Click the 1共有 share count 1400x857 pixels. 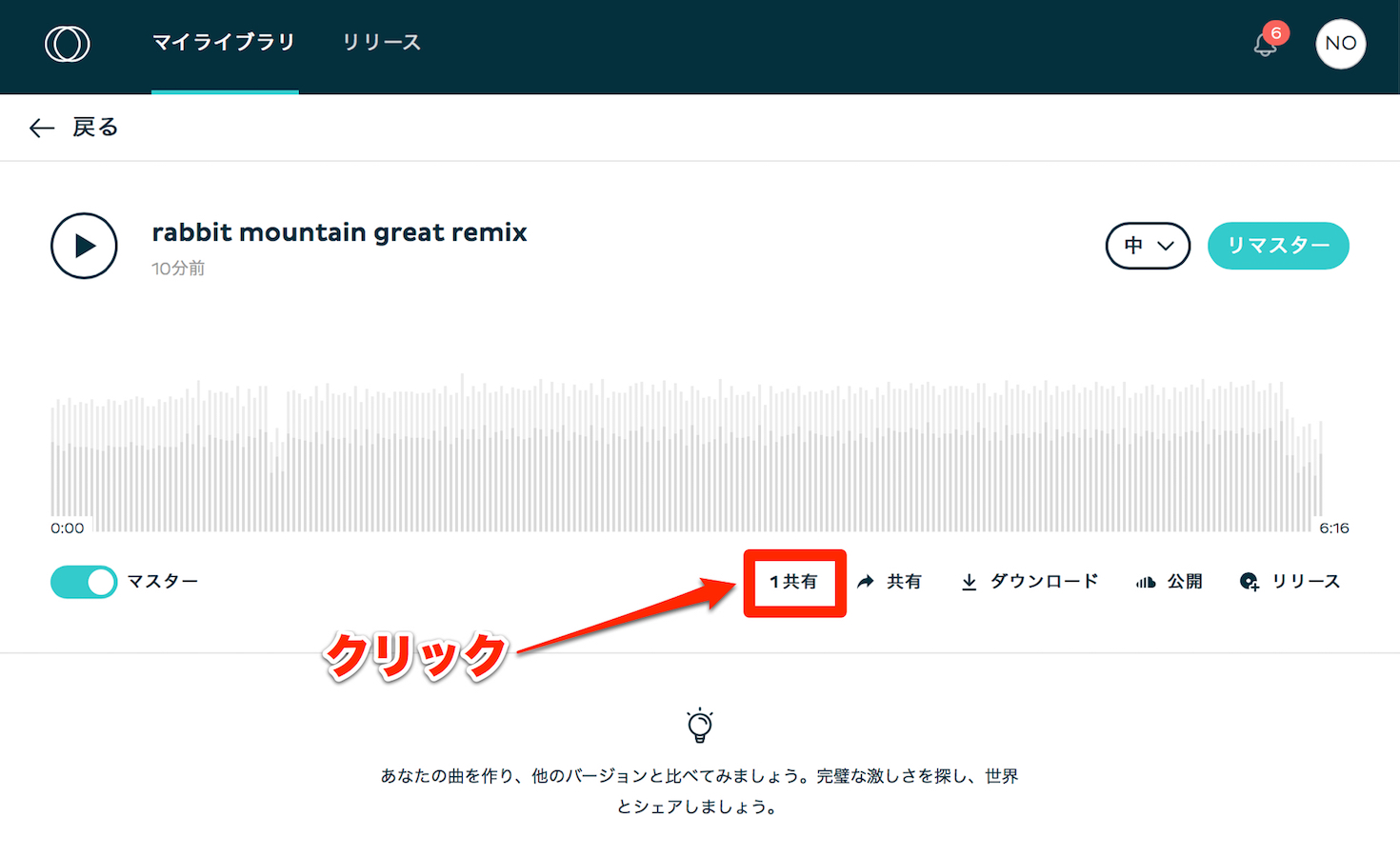[793, 582]
